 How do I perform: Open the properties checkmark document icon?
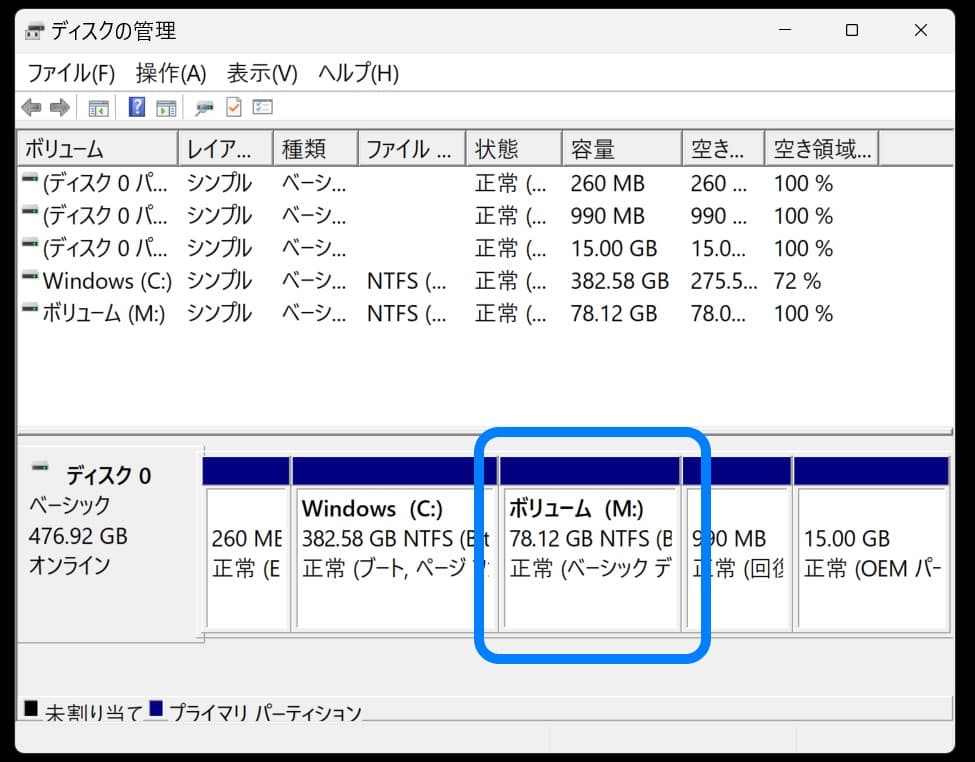click(234, 108)
